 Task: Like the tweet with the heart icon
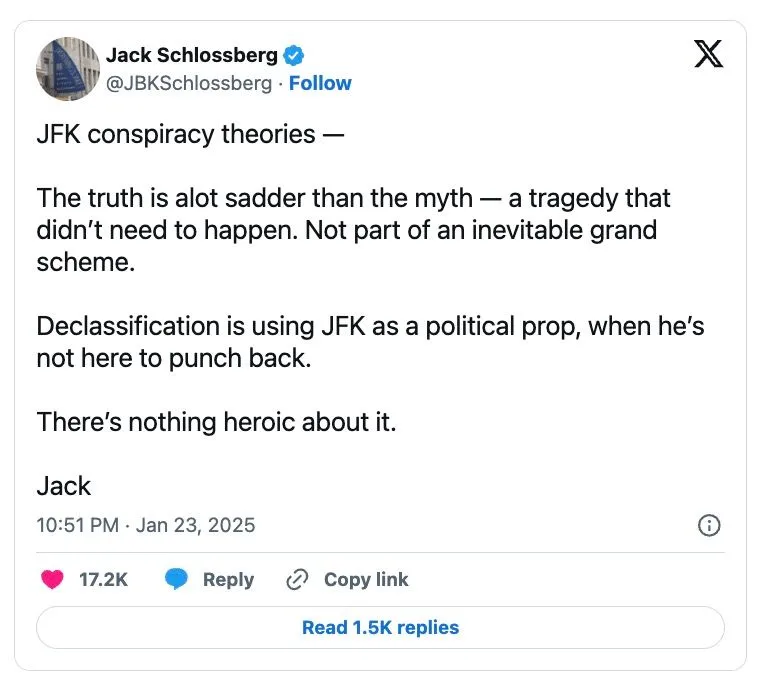point(53,580)
